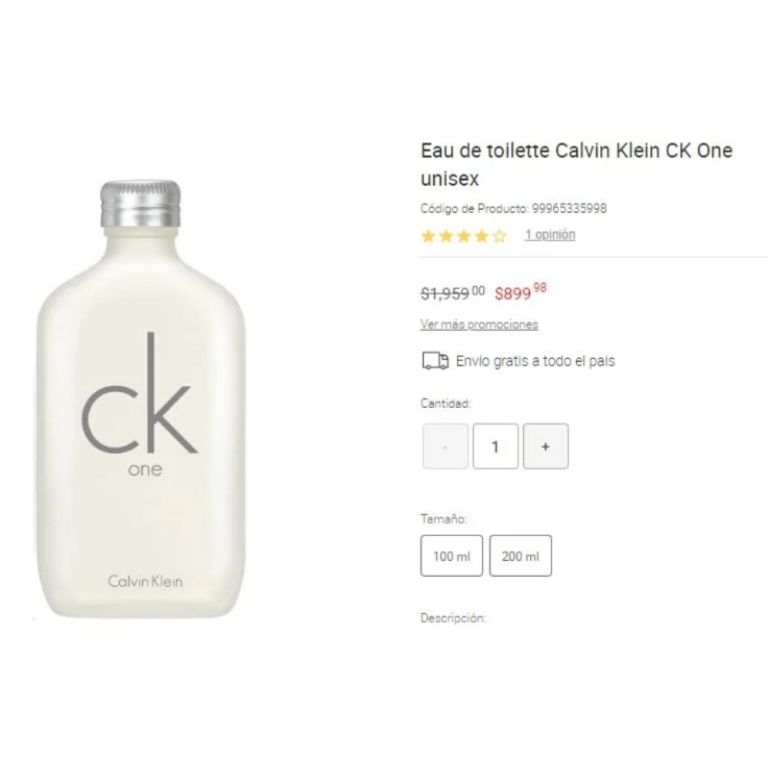The image size is (768, 768).
Task: Choose the 200 ml size option
Action: point(520,555)
